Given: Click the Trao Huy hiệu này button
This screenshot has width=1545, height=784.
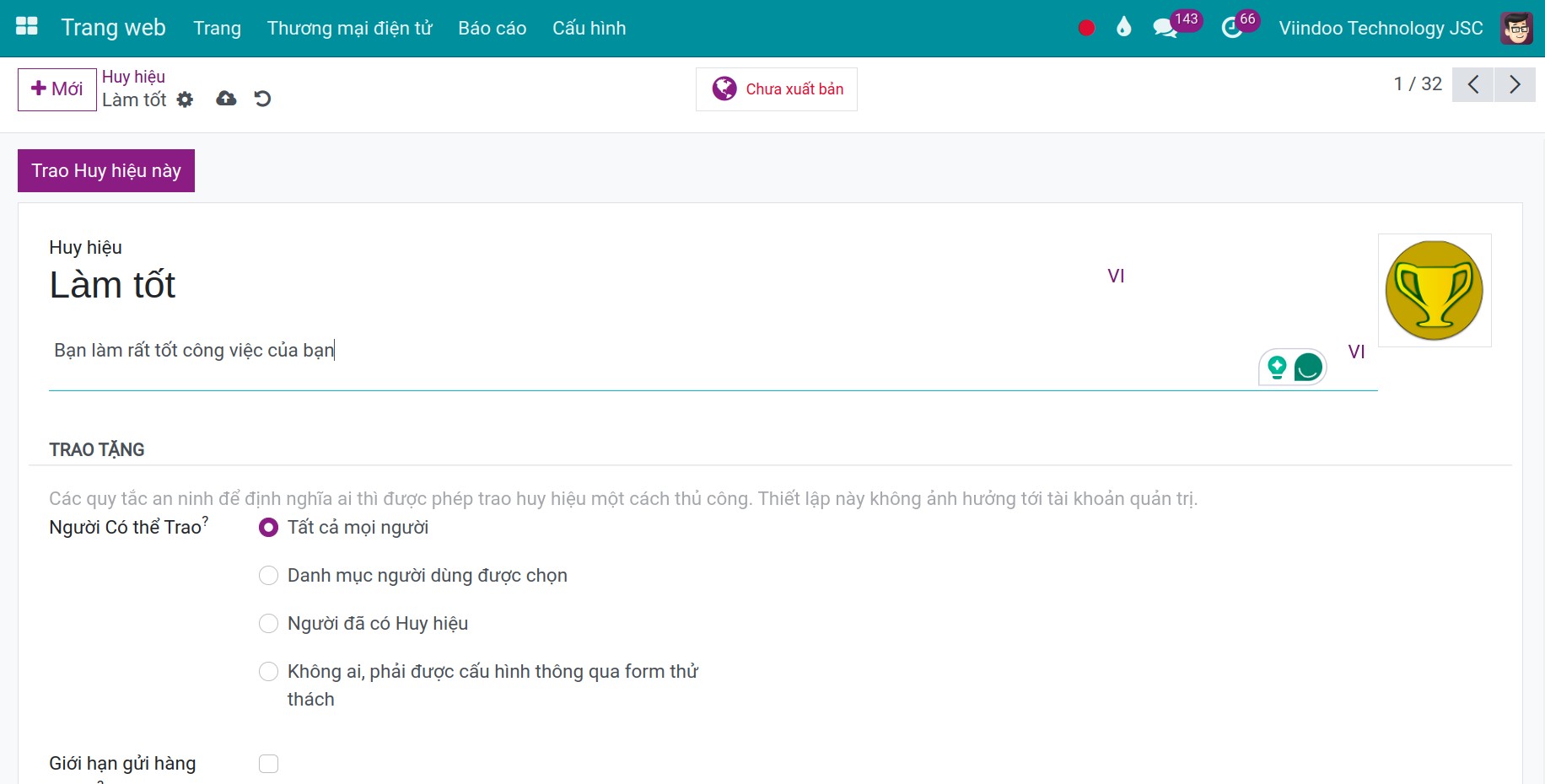Looking at the screenshot, I should pyautogui.click(x=106, y=170).
